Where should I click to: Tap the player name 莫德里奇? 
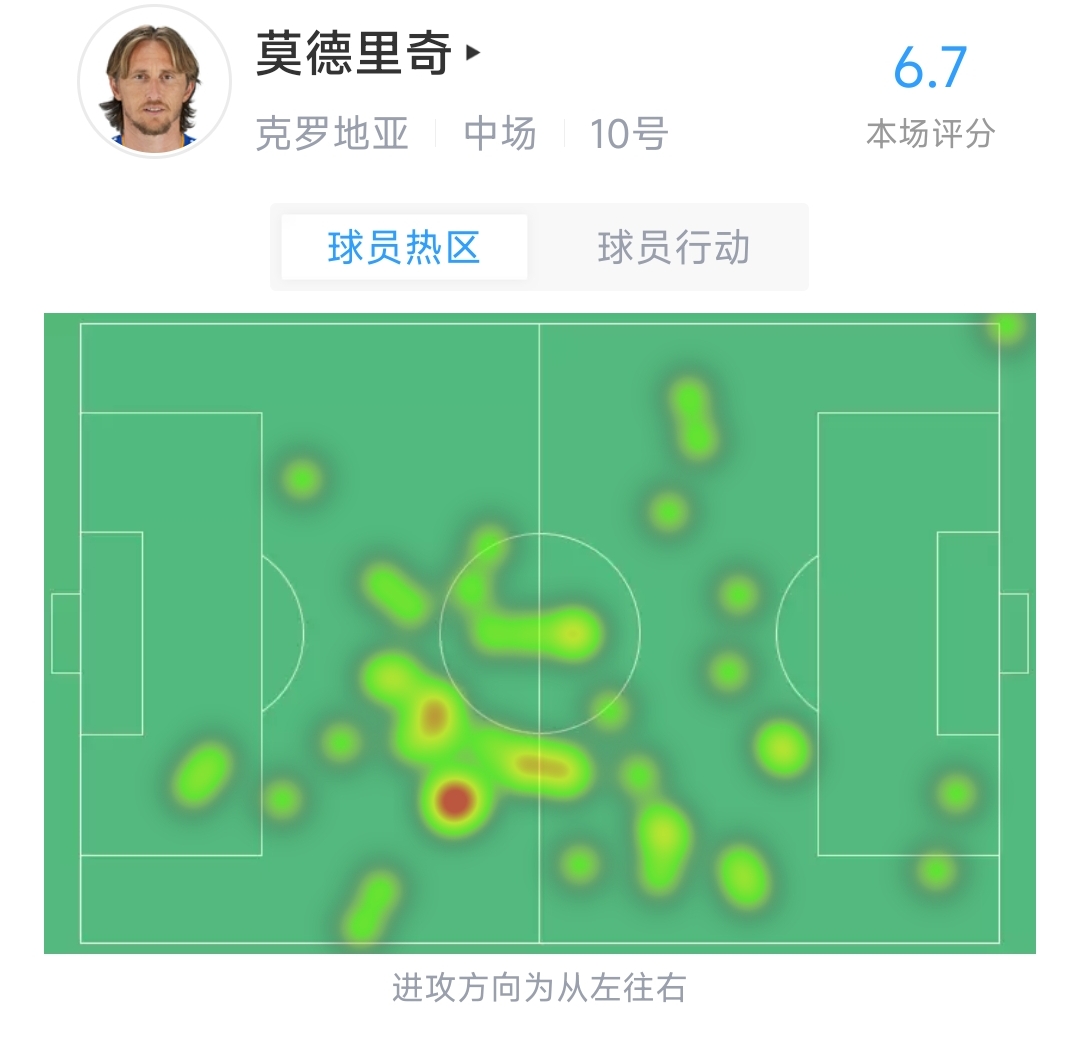click(354, 53)
